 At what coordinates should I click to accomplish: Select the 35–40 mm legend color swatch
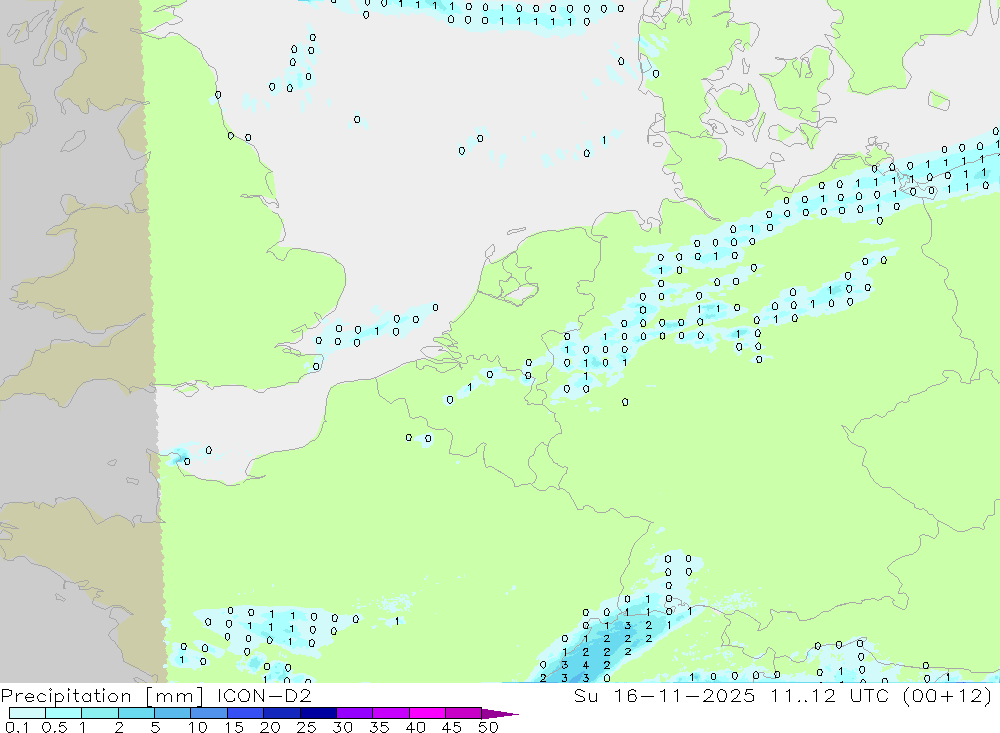point(391,713)
